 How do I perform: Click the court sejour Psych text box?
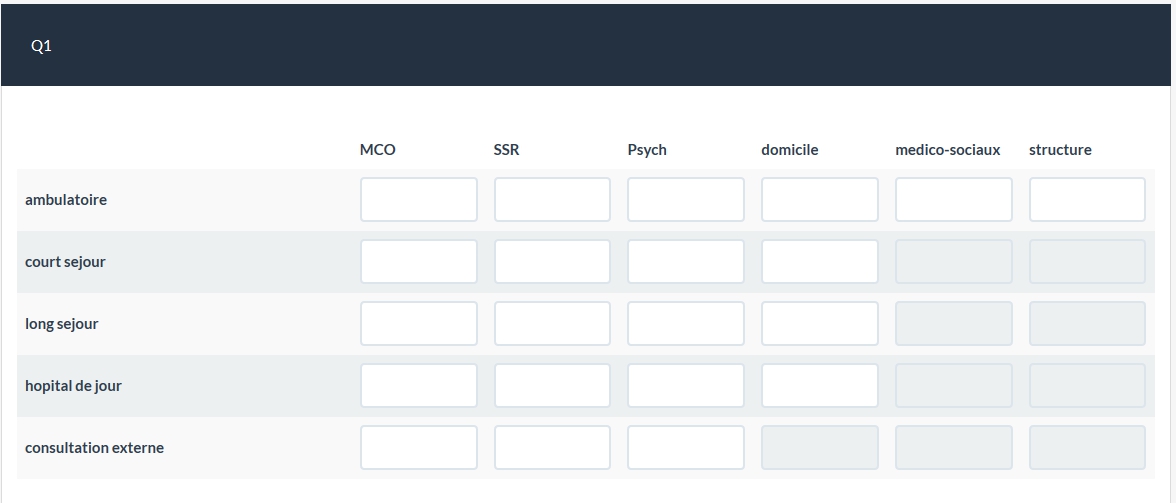click(686, 262)
